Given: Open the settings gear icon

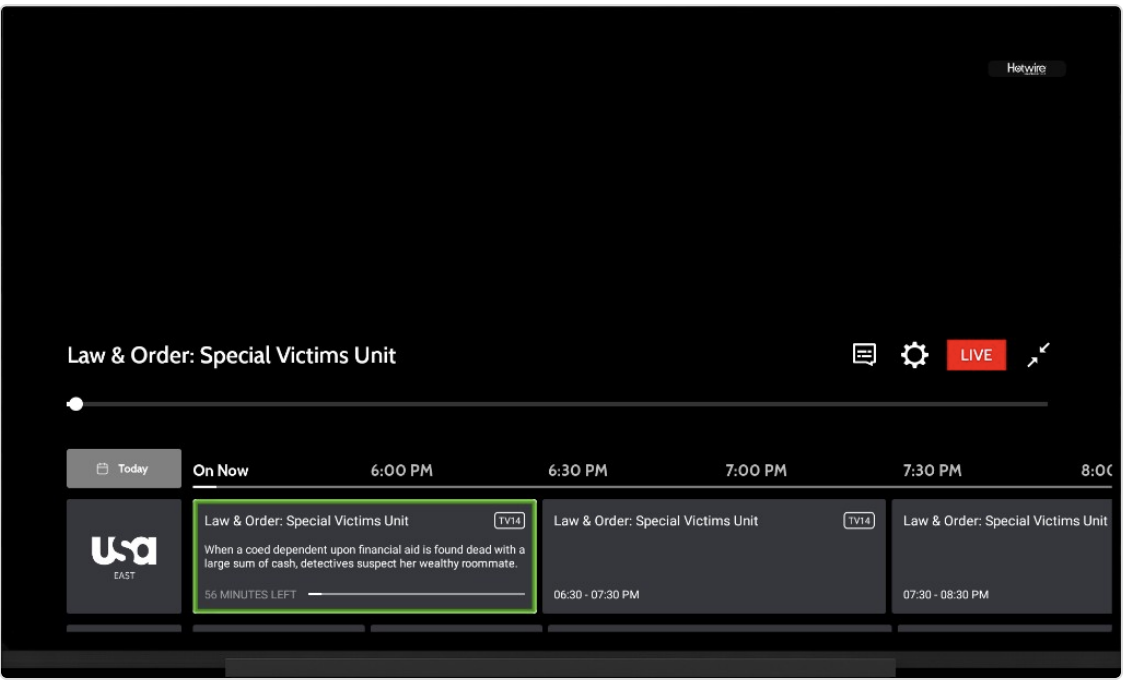Looking at the screenshot, I should click(x=914, y=355).
